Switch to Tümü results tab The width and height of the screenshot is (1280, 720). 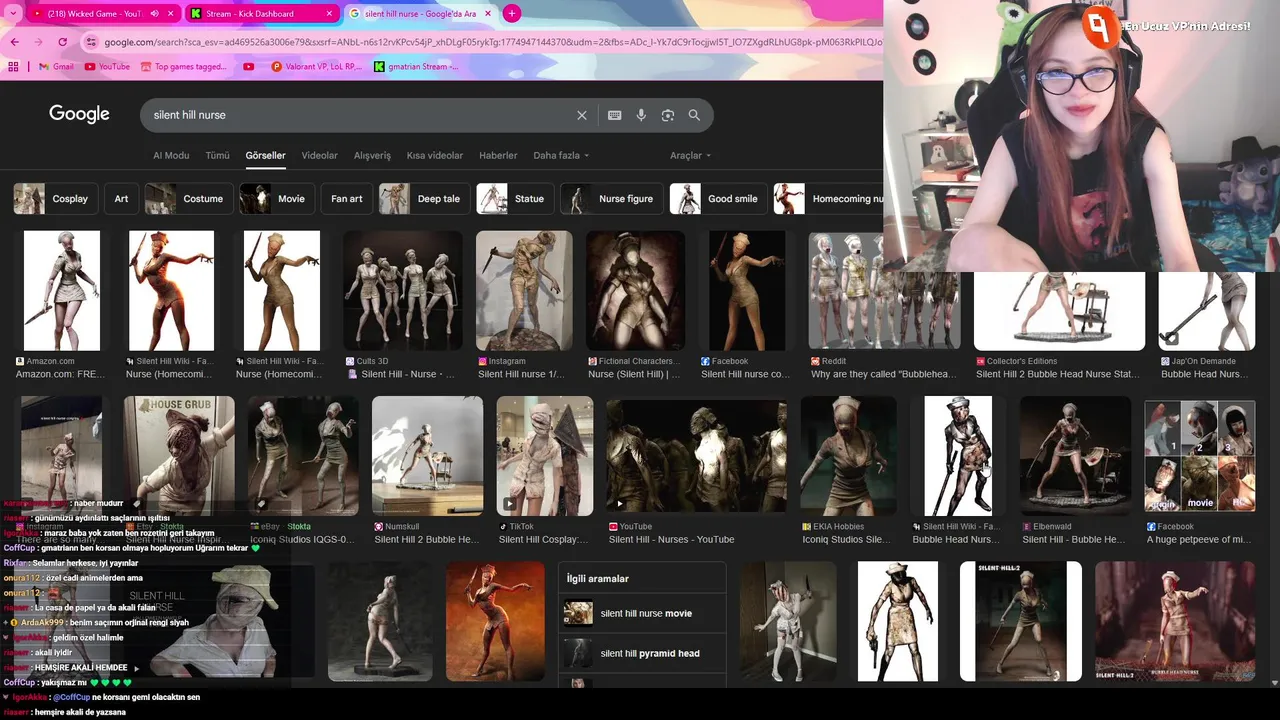click(217, 155)
